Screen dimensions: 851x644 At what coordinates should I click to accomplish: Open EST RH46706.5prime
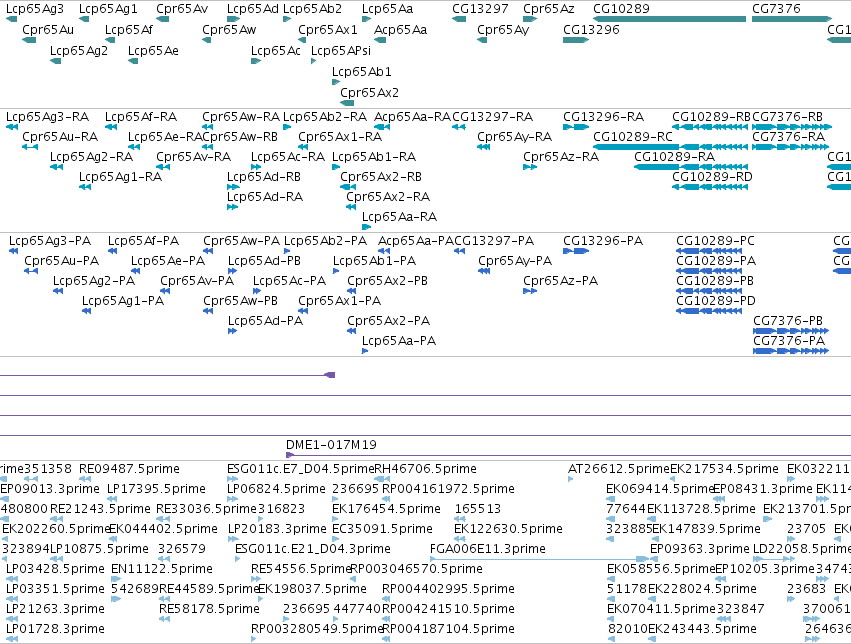pyautogui.click(x=426, y=469)
